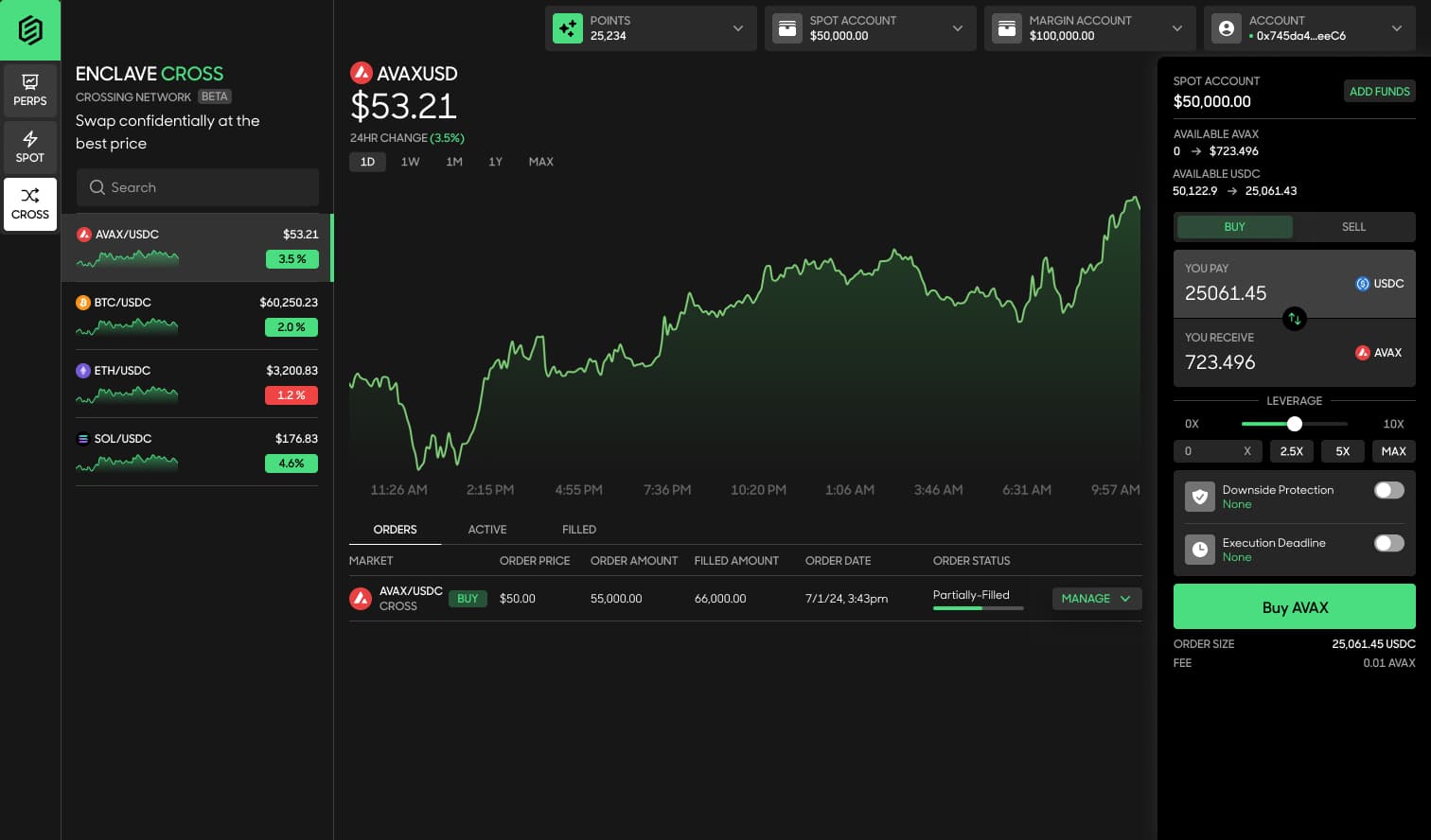1431x840 pixels.
Task: Click the Buy AVAX button
Action: 1295,607
